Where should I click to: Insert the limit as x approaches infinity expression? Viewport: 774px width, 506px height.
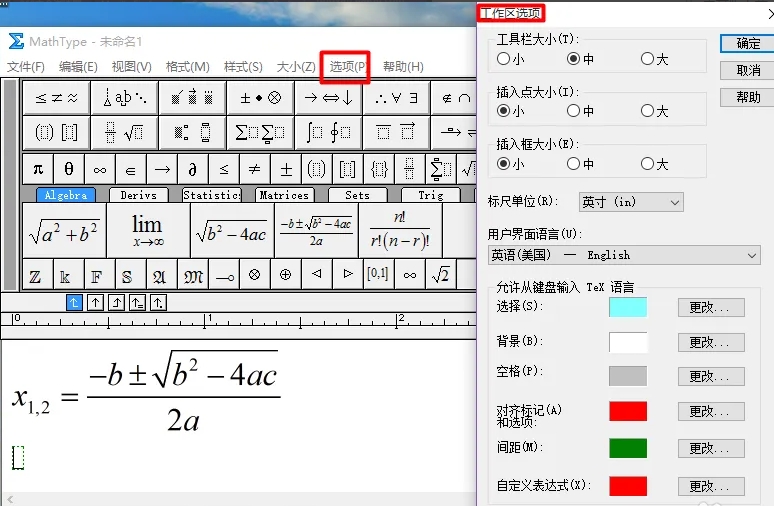coord(148,231)
